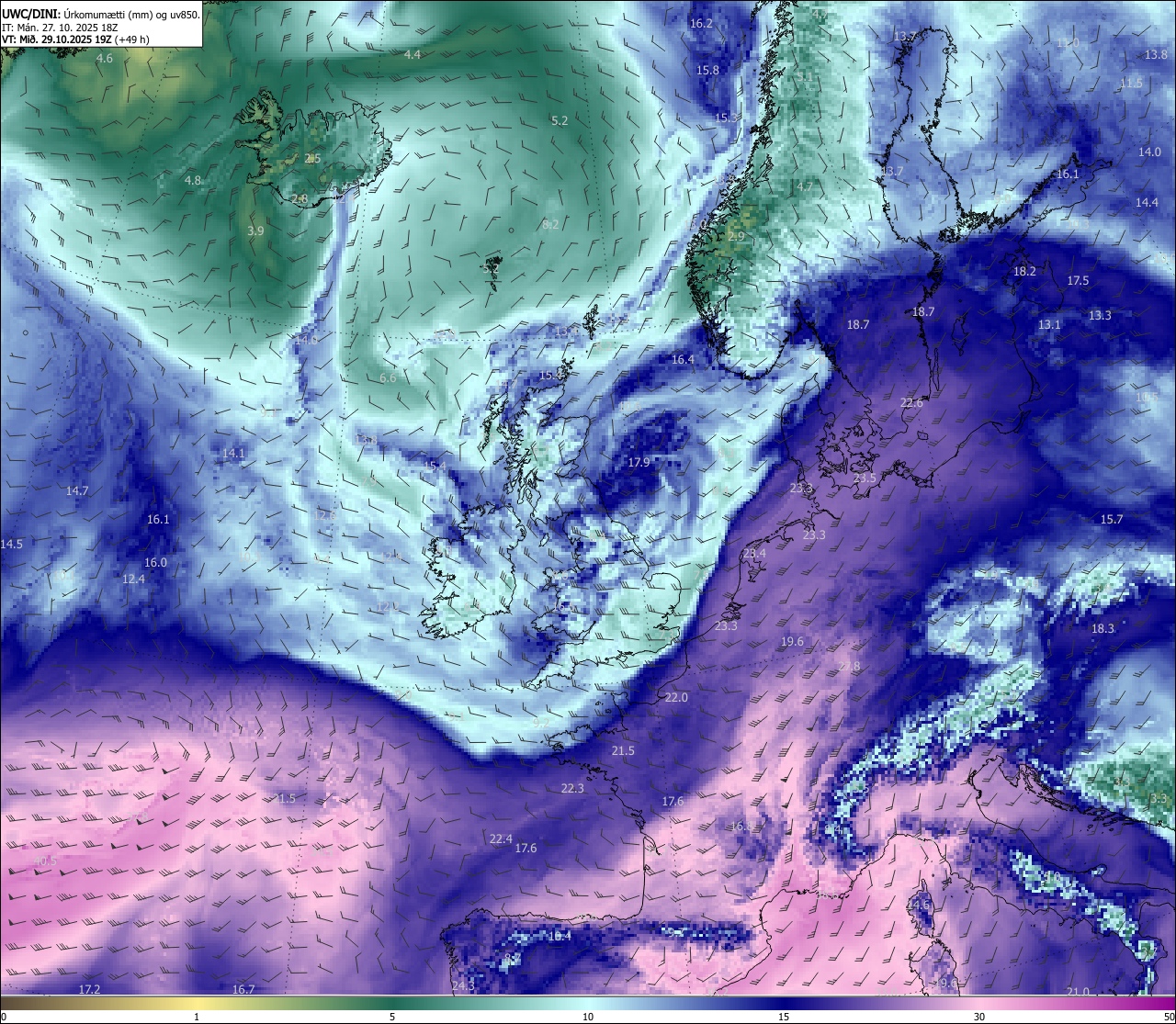Click the 50 tick on the color scale
This screenshot has width=1176, height=1024.
coord(1169,1017)
